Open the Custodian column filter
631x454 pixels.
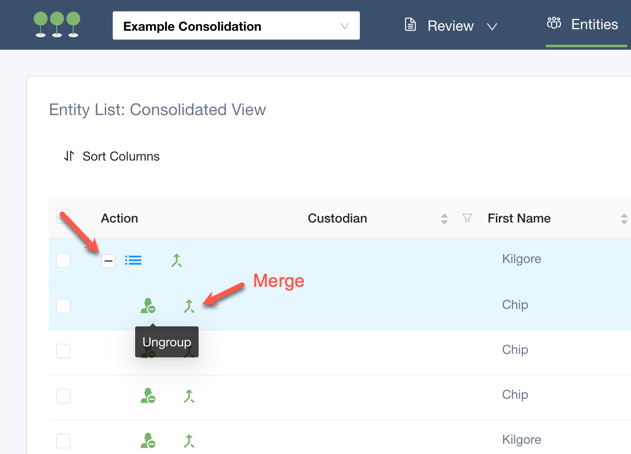click(467, 218)
